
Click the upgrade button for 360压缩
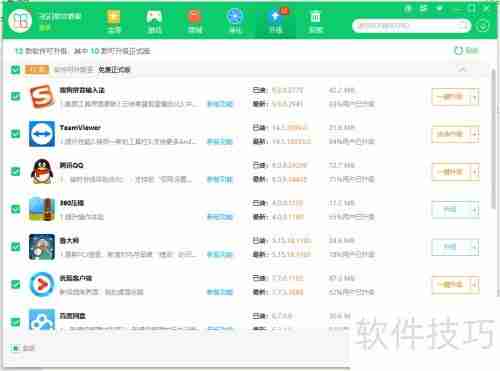pos(450,210)
